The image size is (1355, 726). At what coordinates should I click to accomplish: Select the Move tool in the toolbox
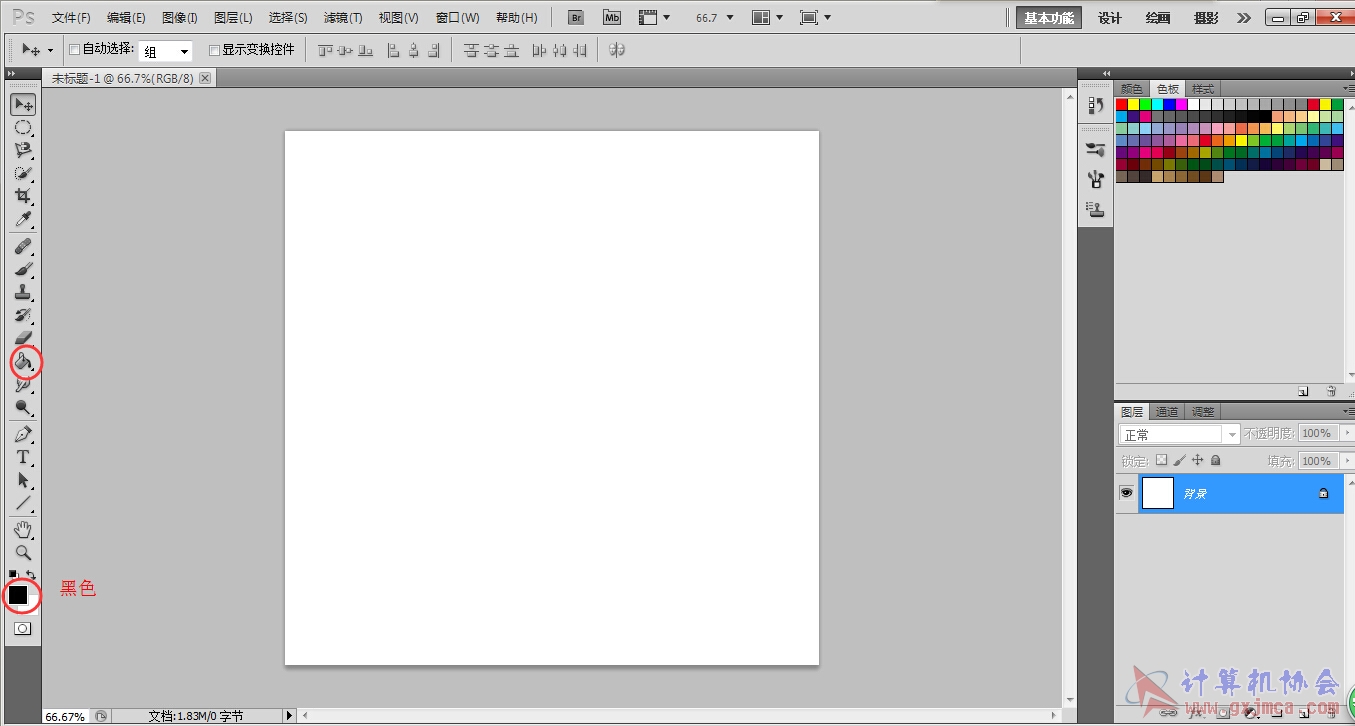[x=23, y=104]
